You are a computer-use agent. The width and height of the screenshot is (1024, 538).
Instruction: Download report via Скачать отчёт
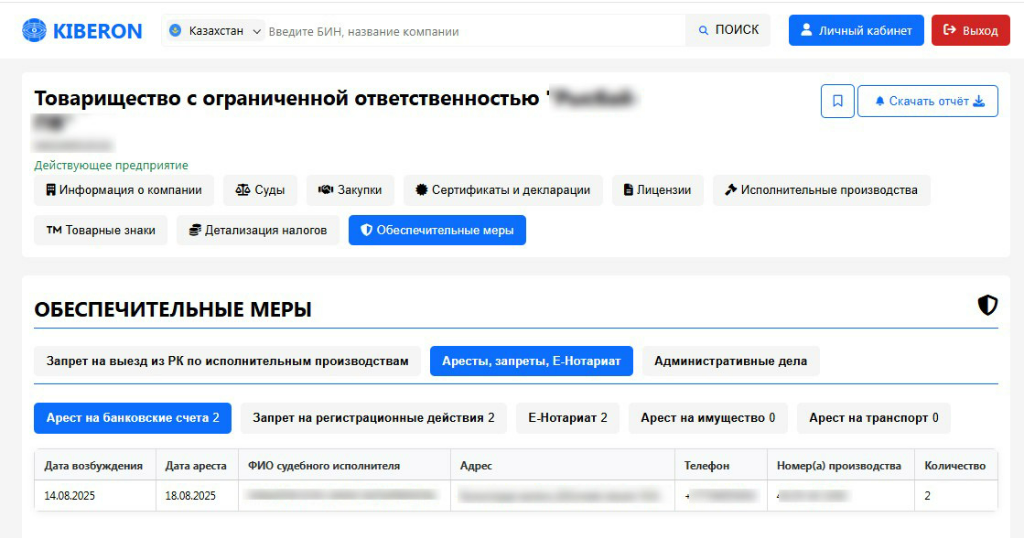click(927, 101)
